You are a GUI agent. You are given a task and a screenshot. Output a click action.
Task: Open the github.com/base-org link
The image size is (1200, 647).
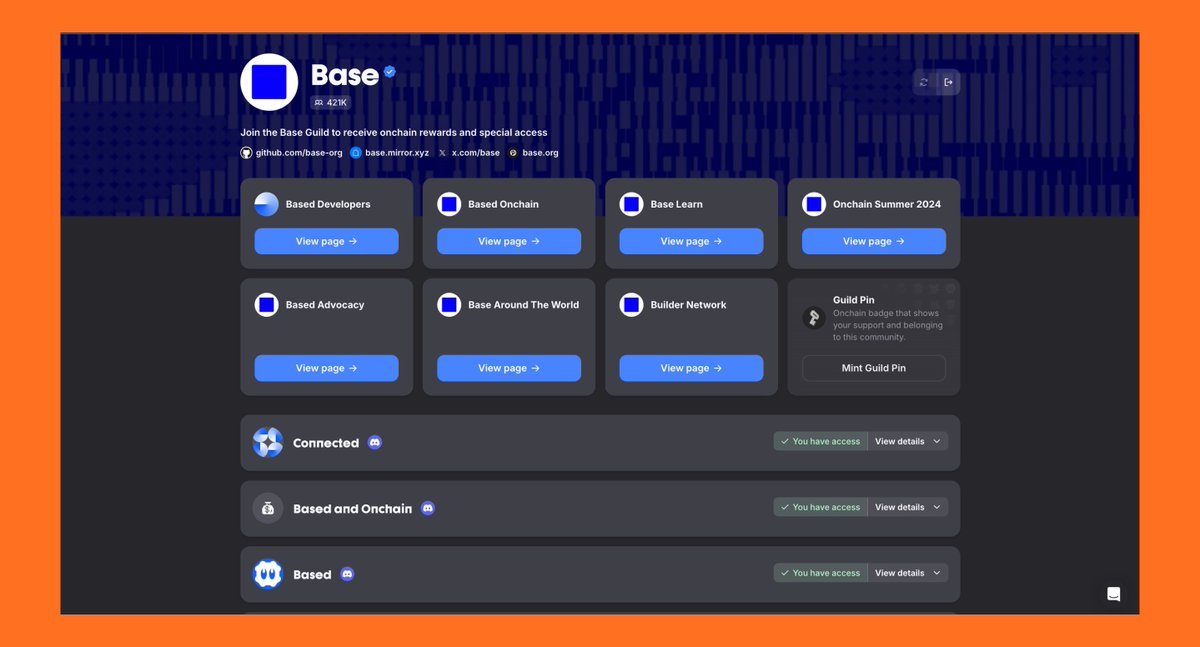click(298, 153)
